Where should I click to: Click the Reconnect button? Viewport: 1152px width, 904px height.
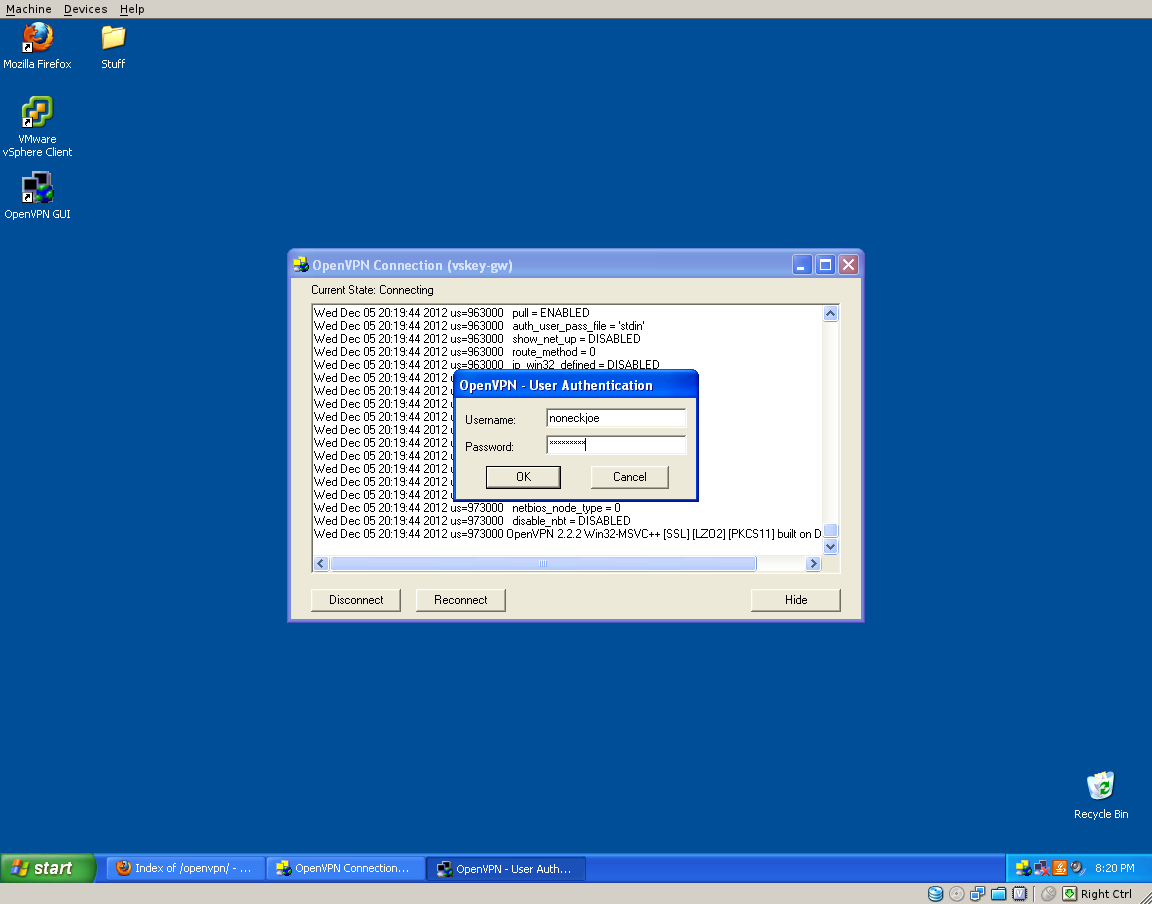(461, 600)
